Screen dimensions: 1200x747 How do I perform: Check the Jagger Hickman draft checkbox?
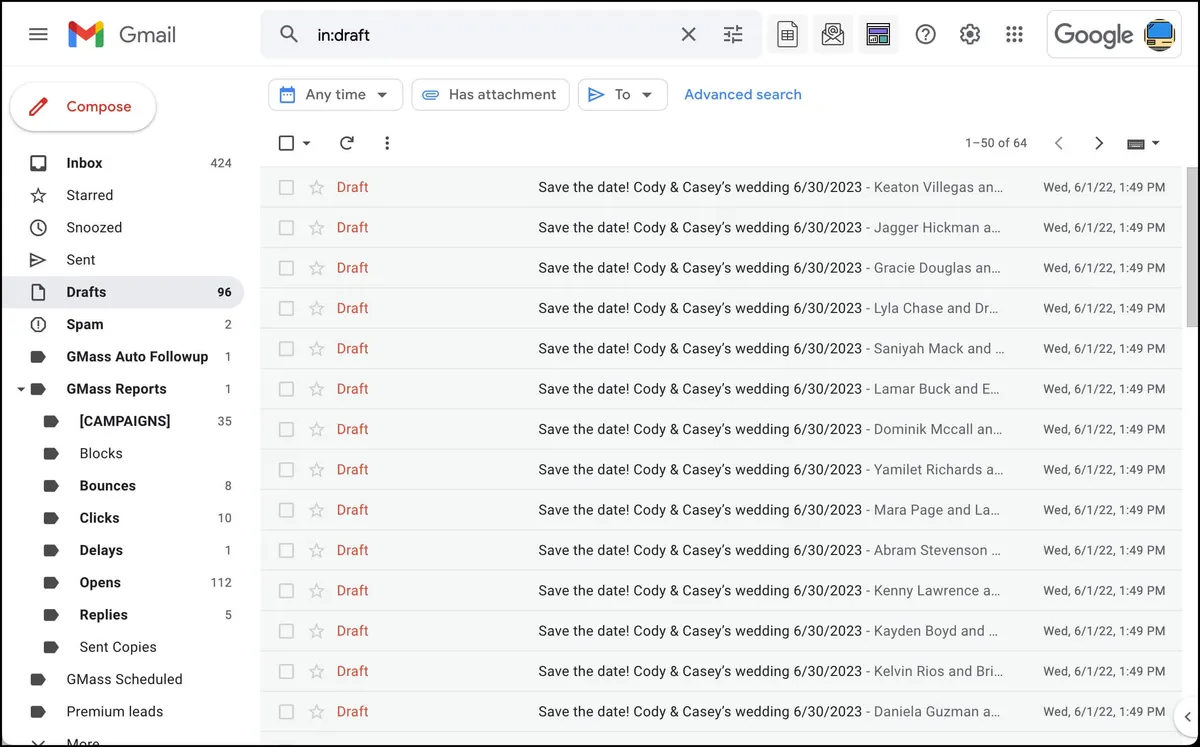click(x=286, y=227)
